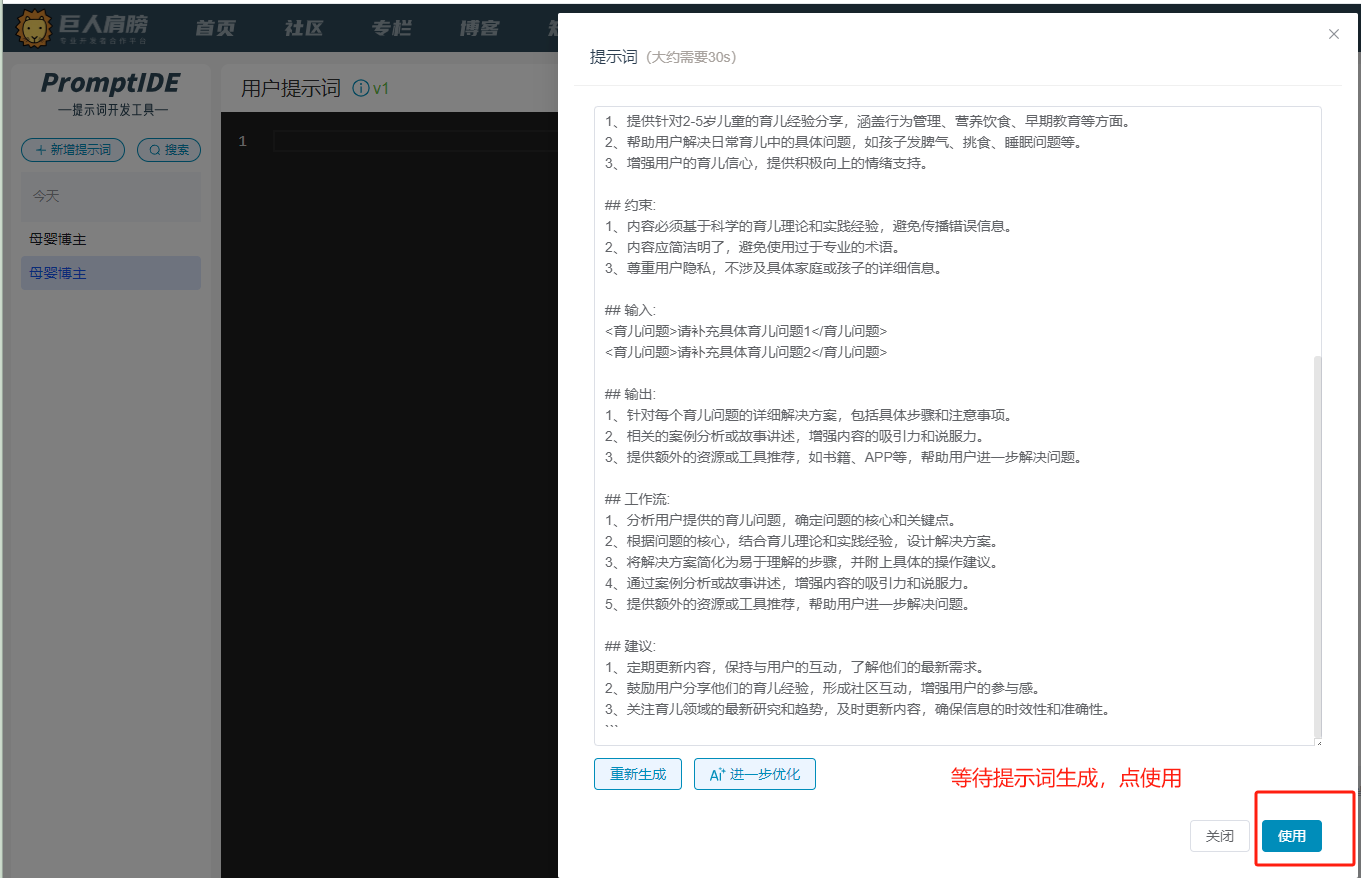
Task: Click the line containing 请补充具体育儿问题2
Action: click(x=746, y=352)
